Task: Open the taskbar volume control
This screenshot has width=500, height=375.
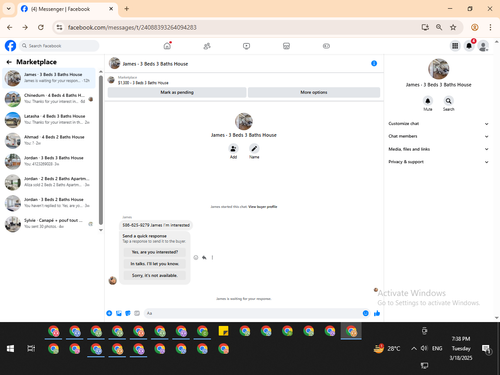Action: (x=424, y=348)
